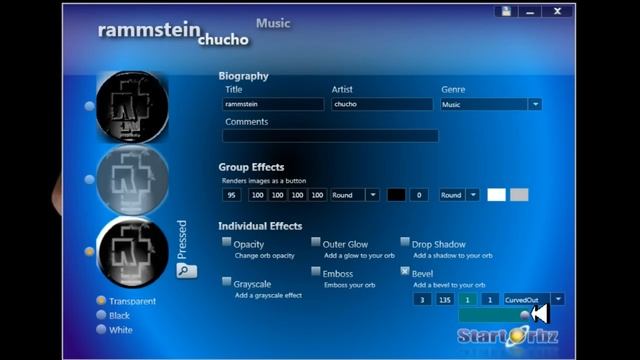This screenshot has width=640, height=360.
Task: Click 'Renders images as a button' text
Action: pyautogui.click(x=264, y=180)
